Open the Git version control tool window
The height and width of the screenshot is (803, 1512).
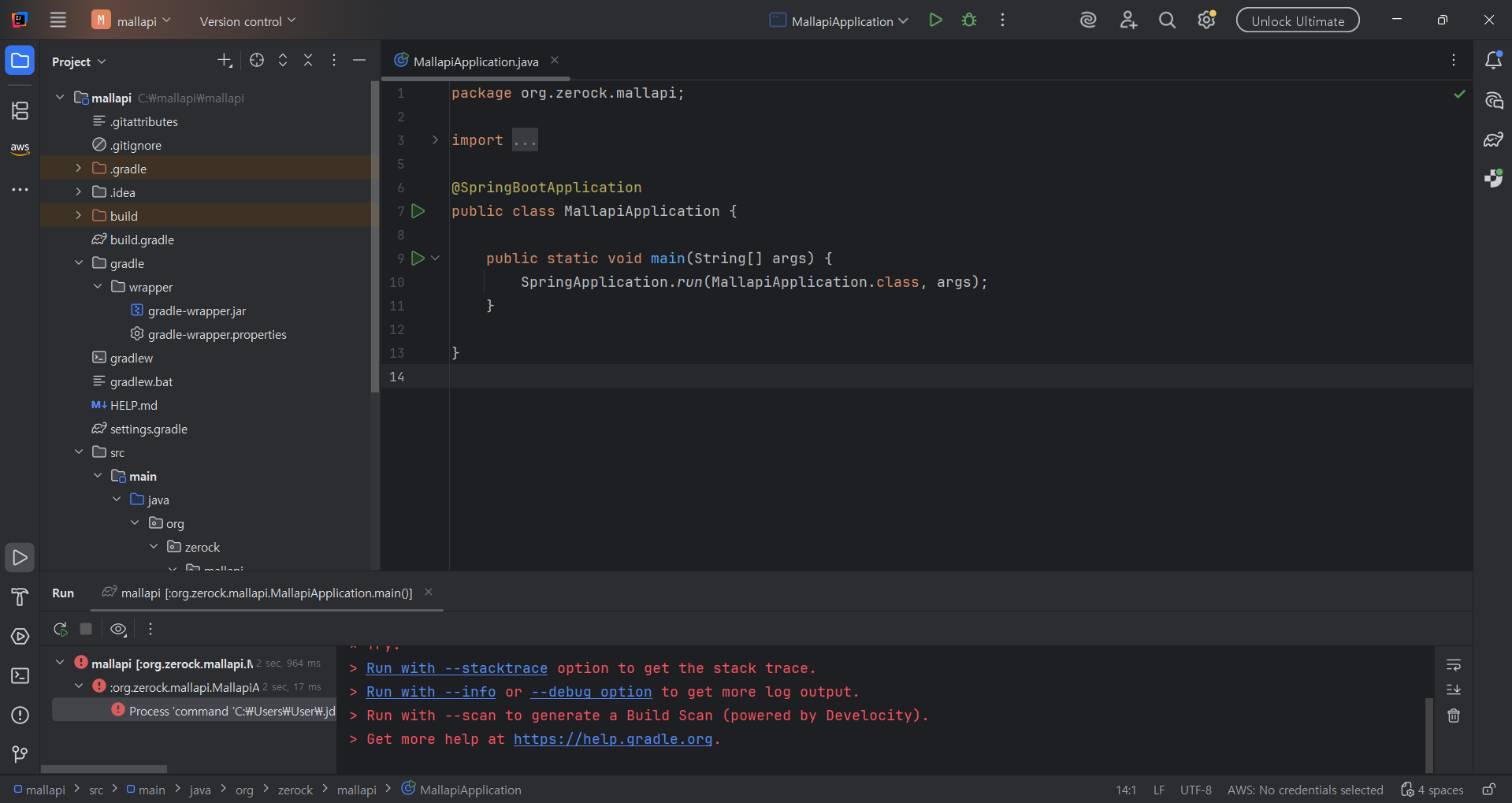20,754
